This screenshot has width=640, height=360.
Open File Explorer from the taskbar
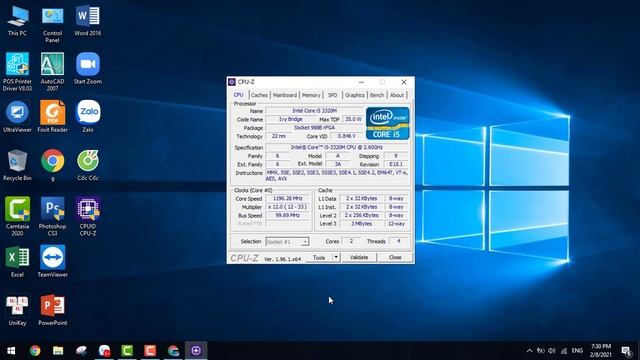click(58, 351)
